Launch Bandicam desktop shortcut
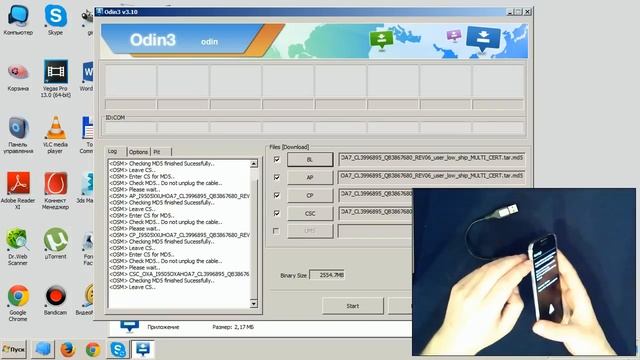This screenshot has height=360, width=640. pos(56,300)
